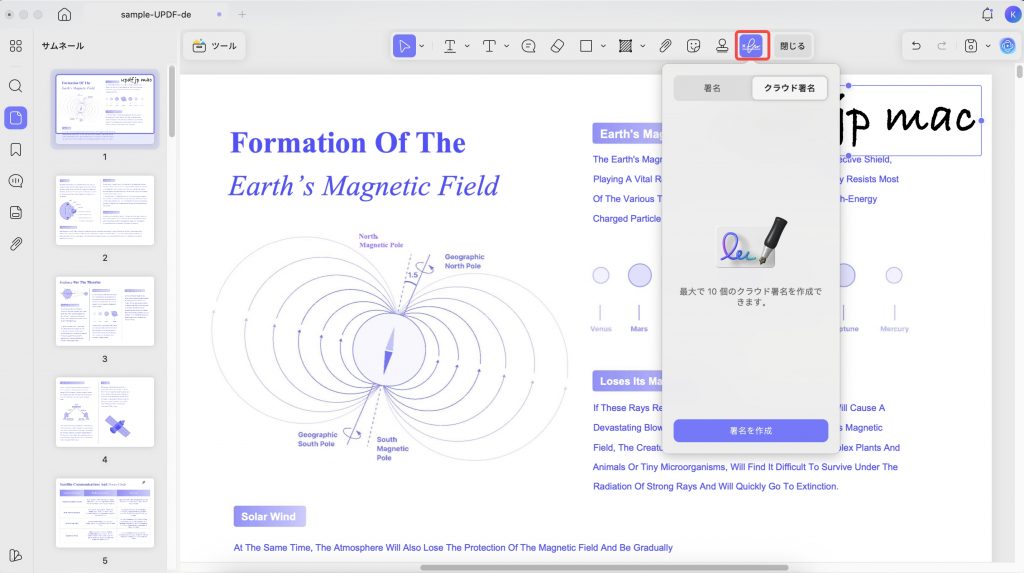This screenshot has width=1024, height=573.
Task: Click the 署名を作成 button
Action: click(x=750, y=431)
